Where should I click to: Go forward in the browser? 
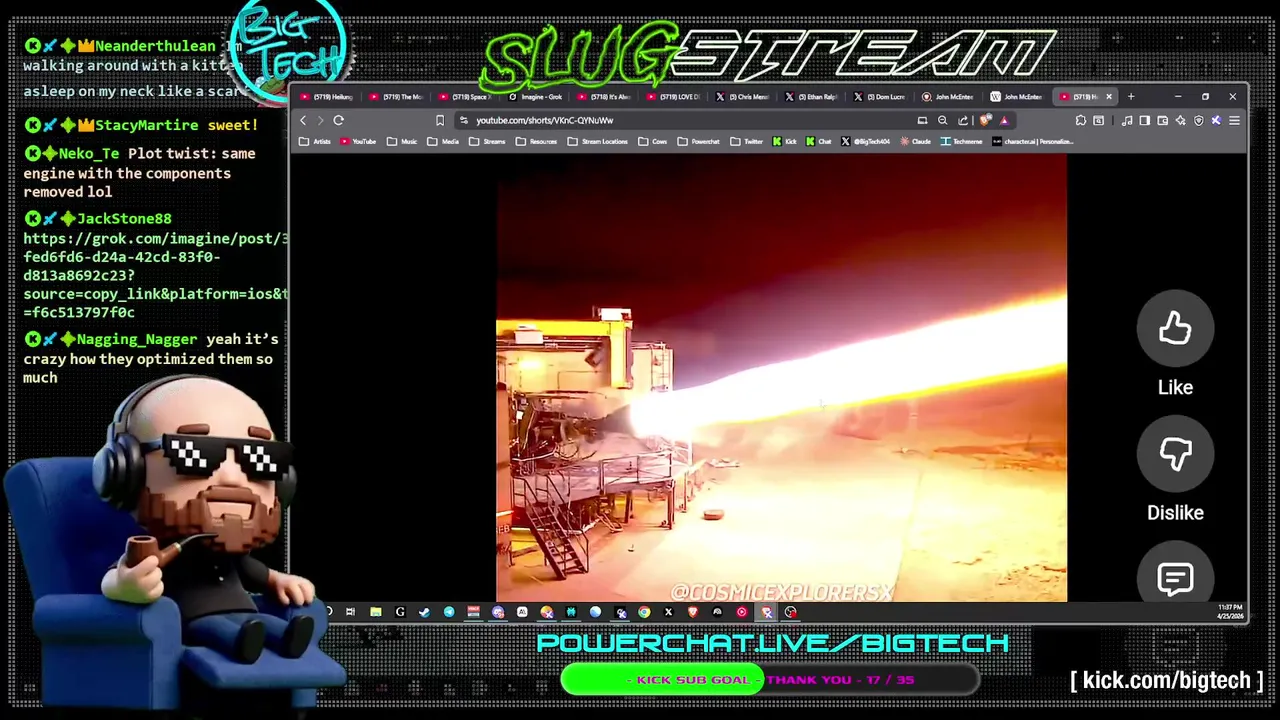320,120
